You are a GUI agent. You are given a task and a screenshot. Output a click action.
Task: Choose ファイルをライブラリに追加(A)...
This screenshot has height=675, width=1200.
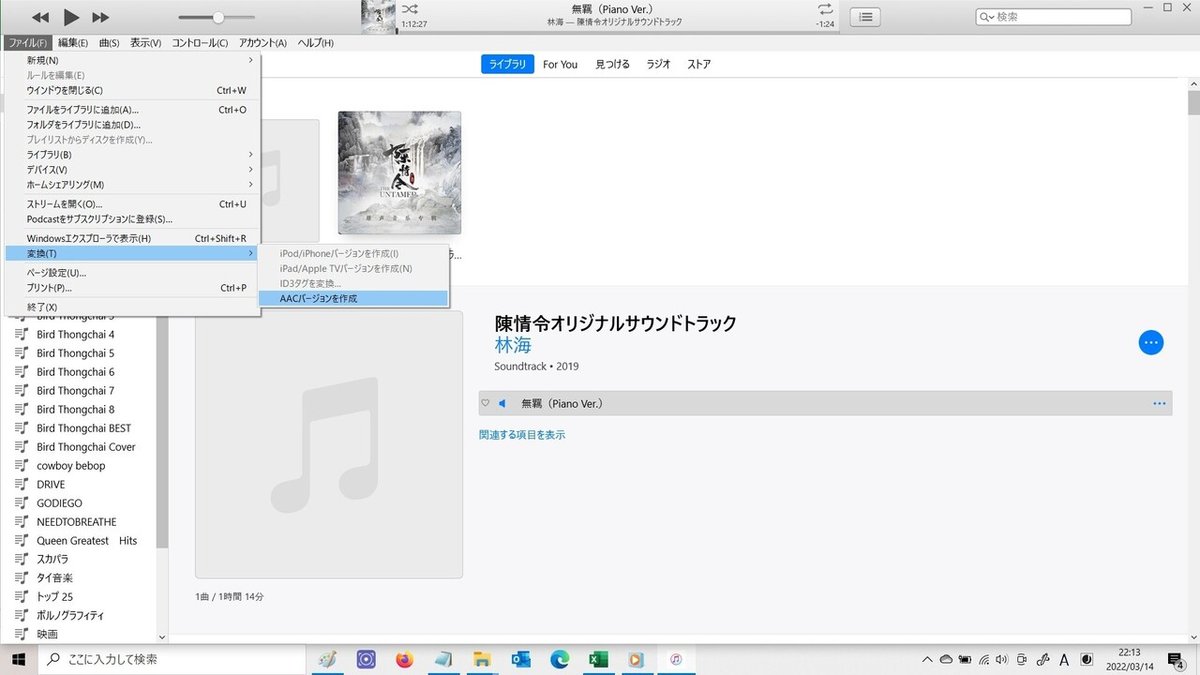132,110
